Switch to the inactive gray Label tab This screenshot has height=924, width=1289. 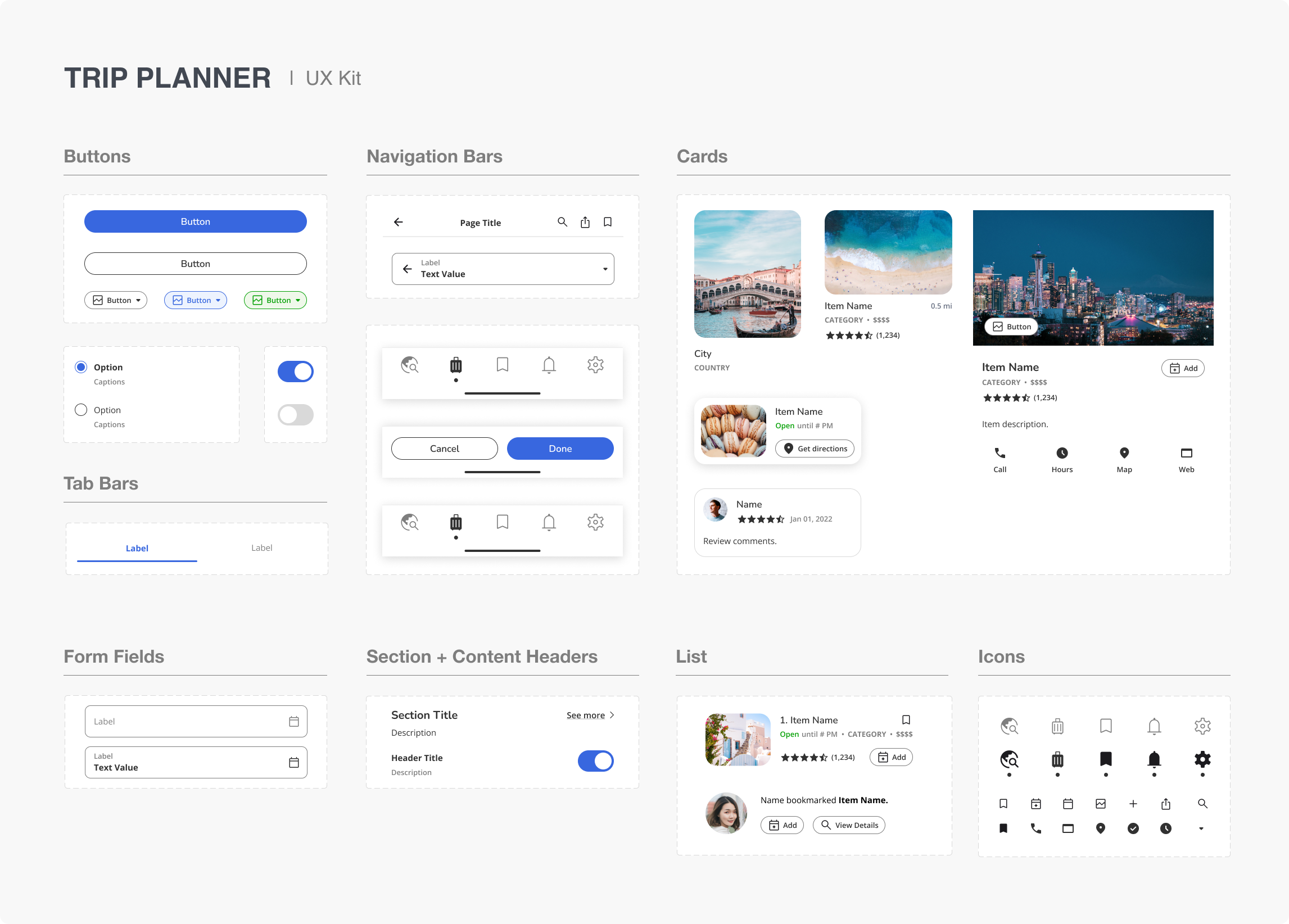coord(261,548)
